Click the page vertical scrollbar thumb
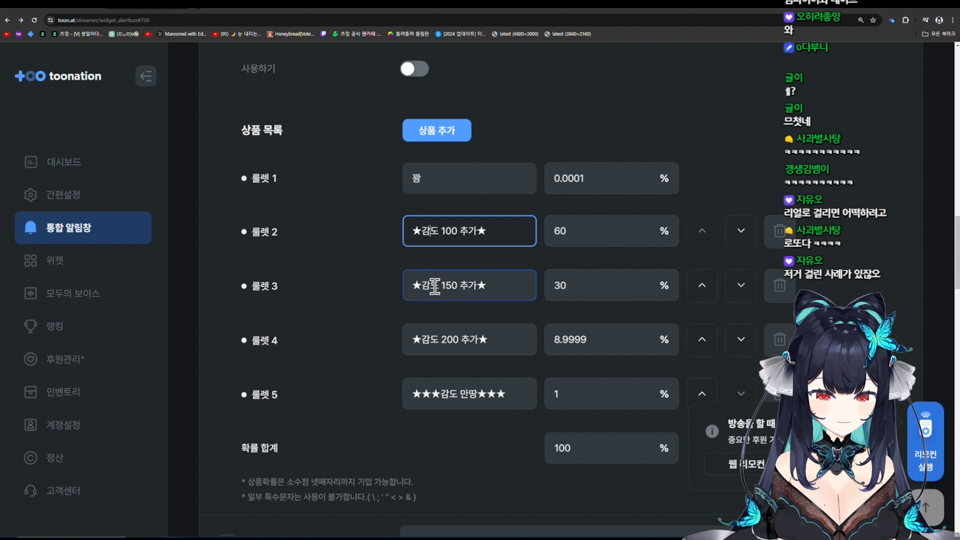Image resolution: width=960 pixels, height=540 pixels. click(x=956, y=252)
